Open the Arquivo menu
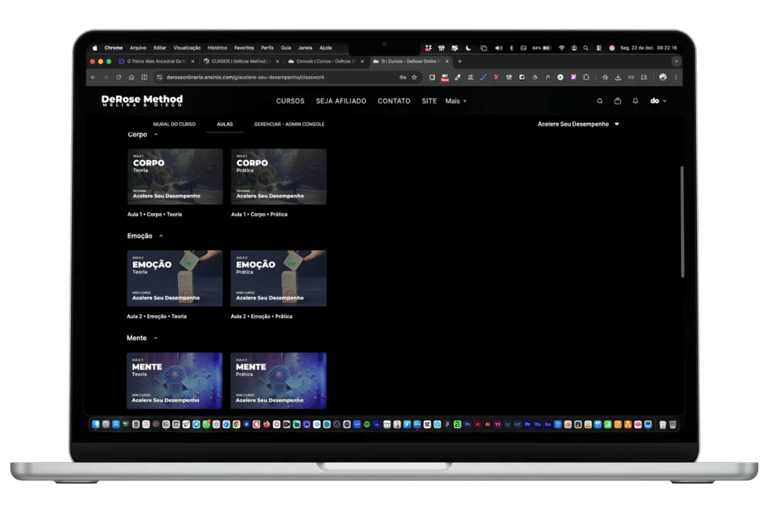This screenshot has width=768, height=512. (138, 48)
